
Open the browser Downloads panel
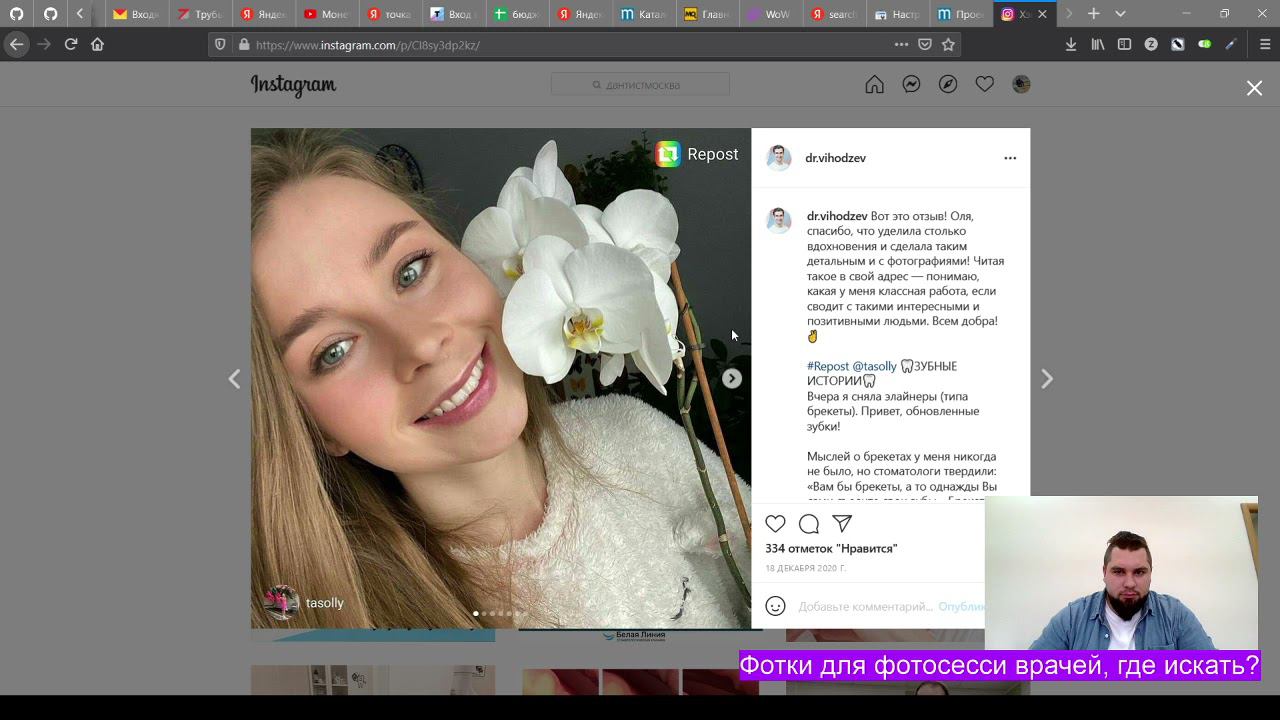pyautogui.click(x=1071, y=44)
